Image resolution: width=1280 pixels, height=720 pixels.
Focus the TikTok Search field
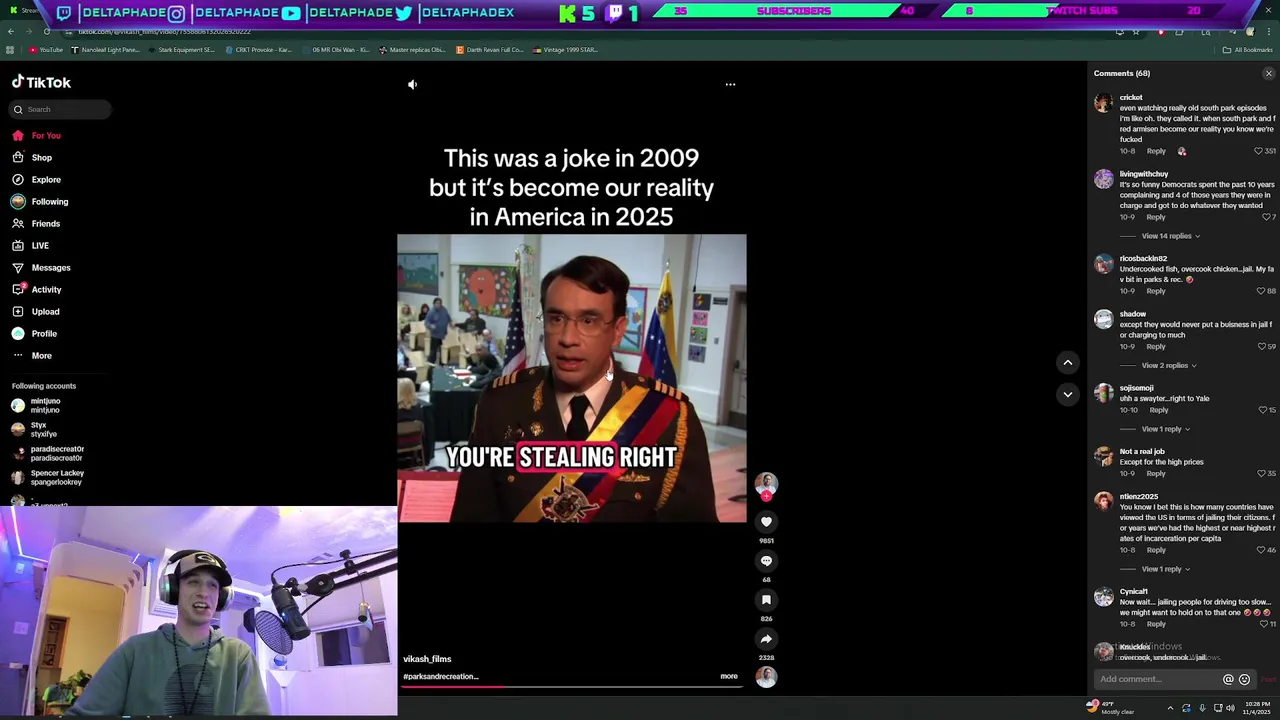[61, 109]
